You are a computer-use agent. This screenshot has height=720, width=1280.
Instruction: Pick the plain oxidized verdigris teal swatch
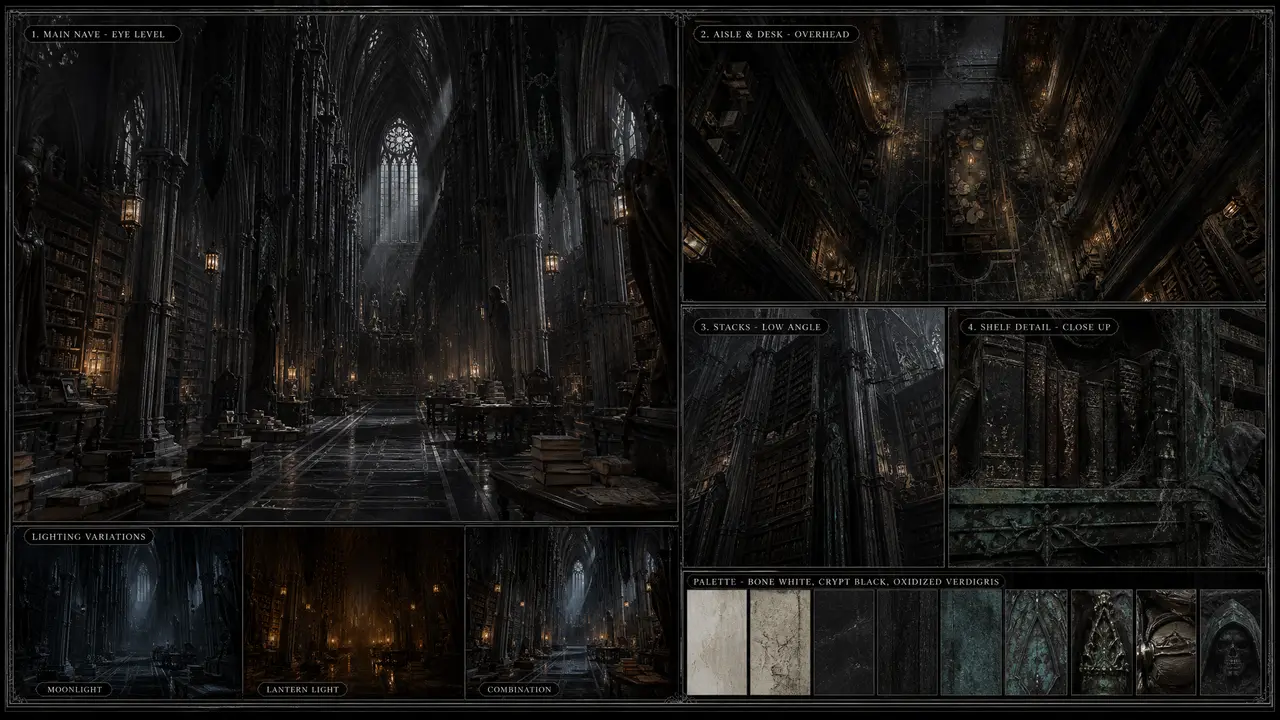coord(971,642)
